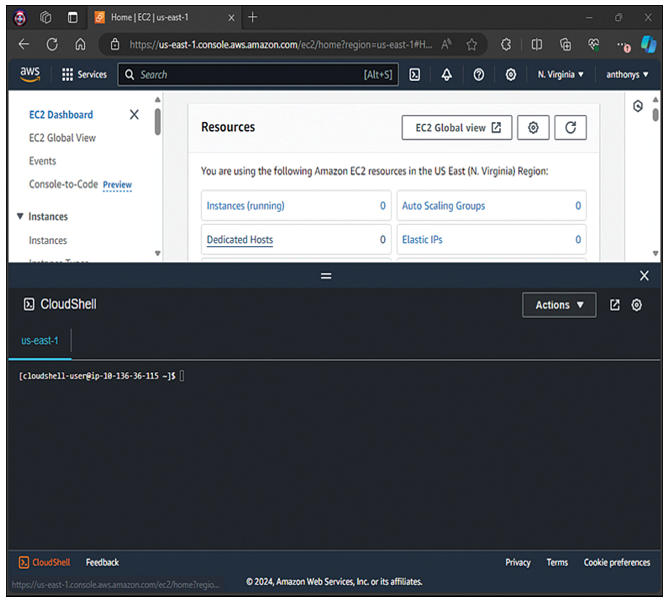Open the anthonys account dropdown
668x604 pixels.
627,75
